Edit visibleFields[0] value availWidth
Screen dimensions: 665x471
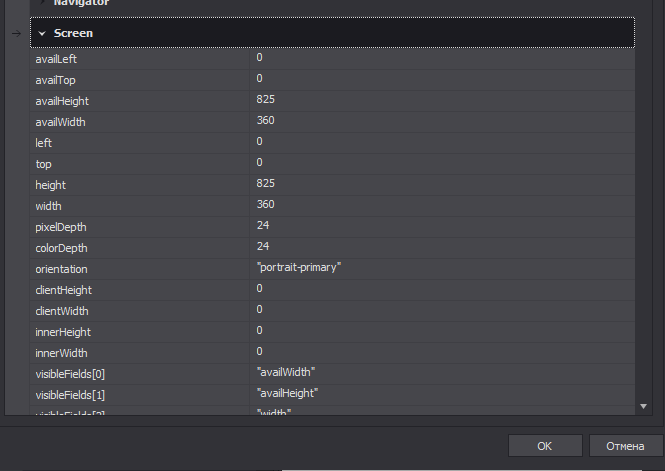pos(285,372)
